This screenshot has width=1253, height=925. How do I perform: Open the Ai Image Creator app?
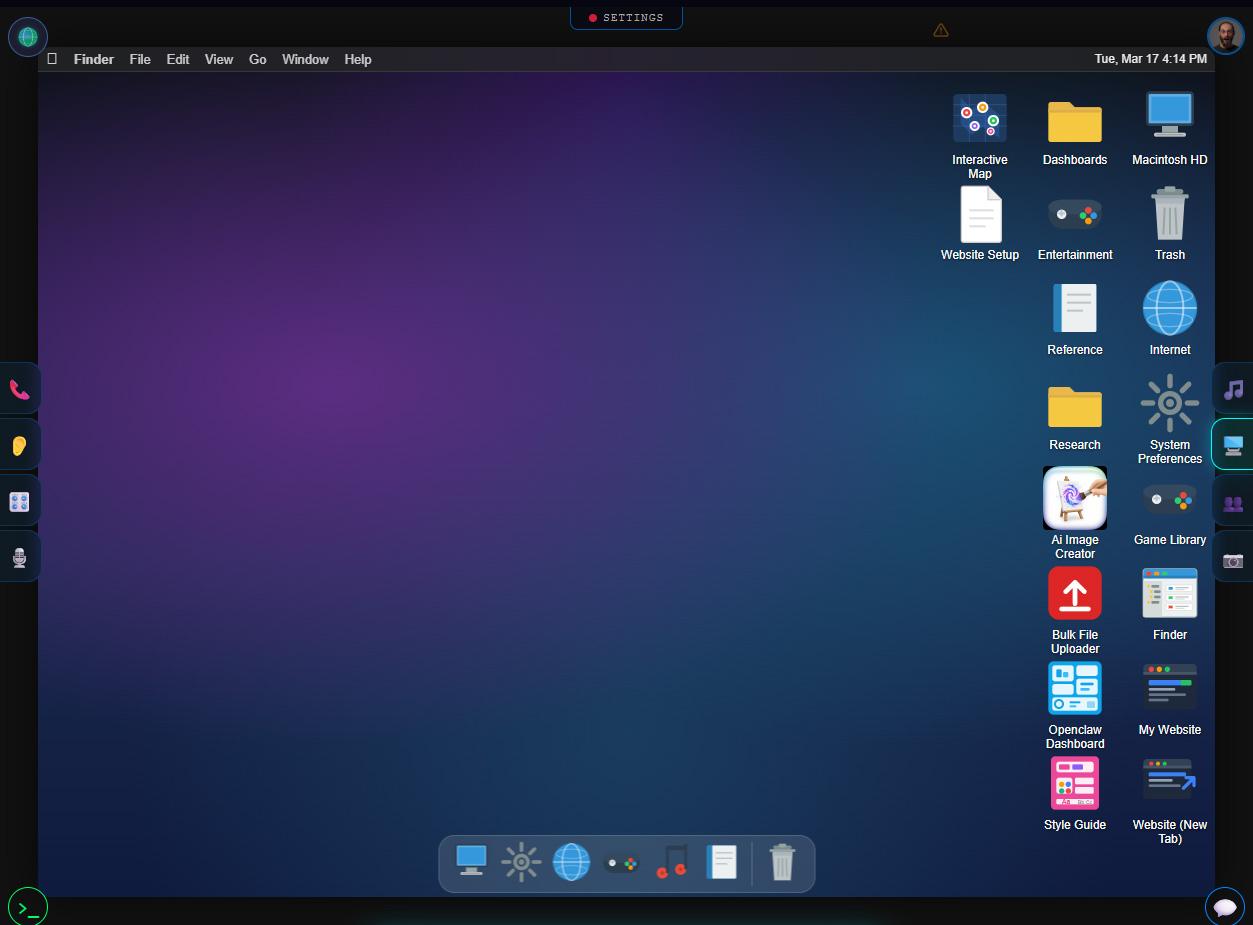tap(1075, 497)
